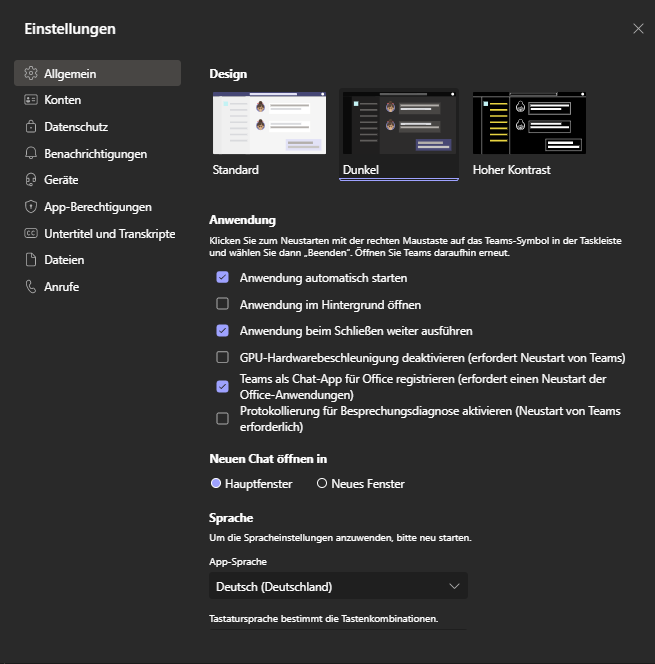The width and height of the screenshot is (655, 664).
Task: Click the Standard label under light theme
Action: click(x=235, y=170)
